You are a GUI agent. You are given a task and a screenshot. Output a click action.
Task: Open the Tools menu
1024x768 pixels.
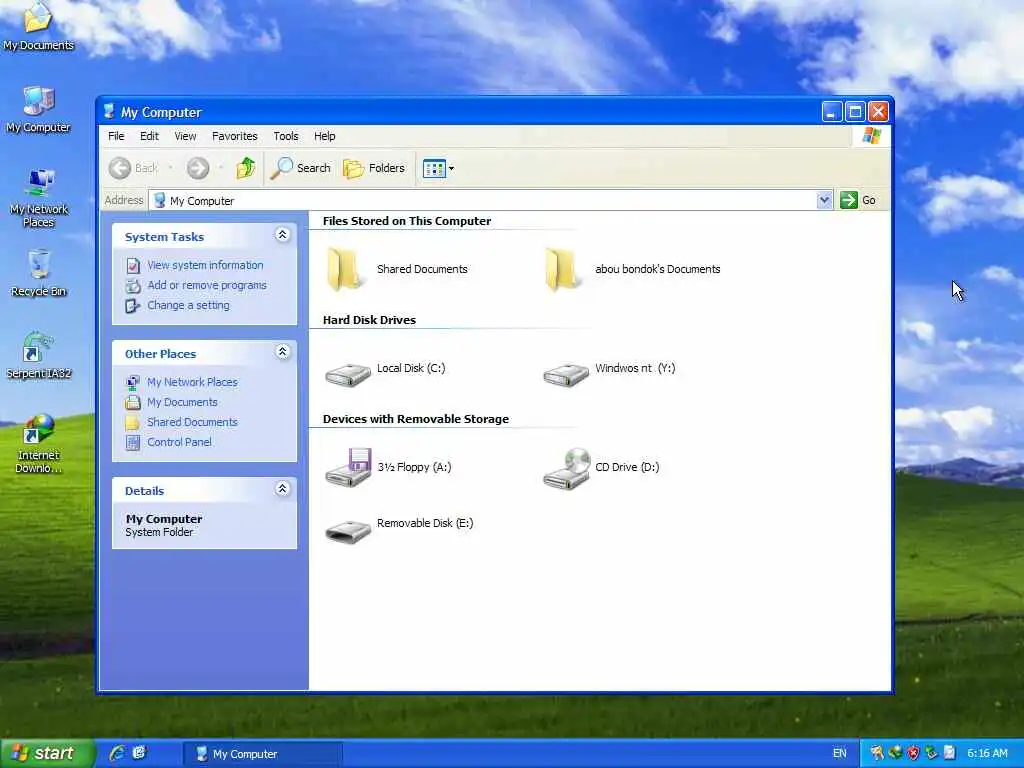[x=285, y=136]
